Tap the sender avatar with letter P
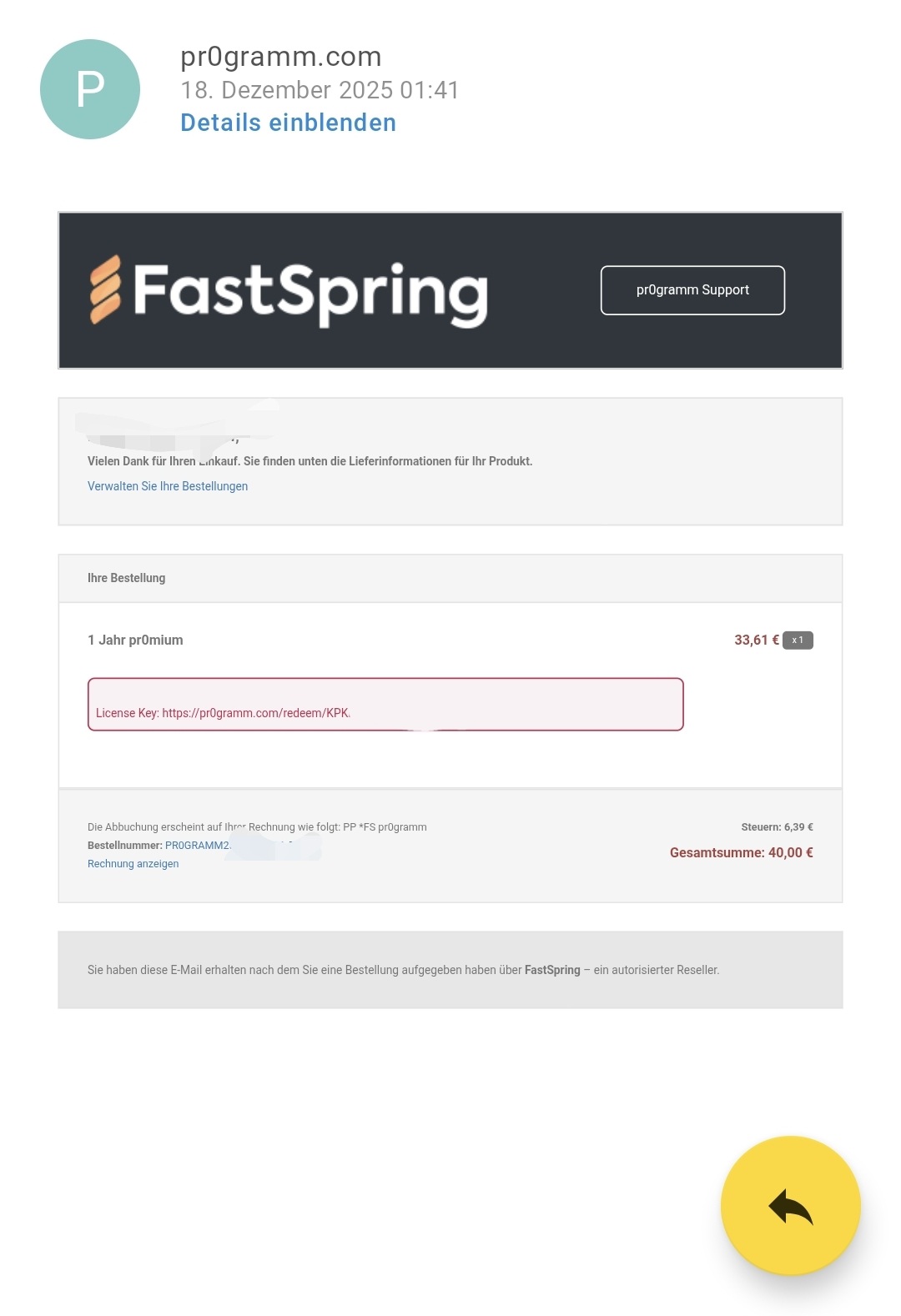Screen dimensions: 901x1316 click(90, 89)
